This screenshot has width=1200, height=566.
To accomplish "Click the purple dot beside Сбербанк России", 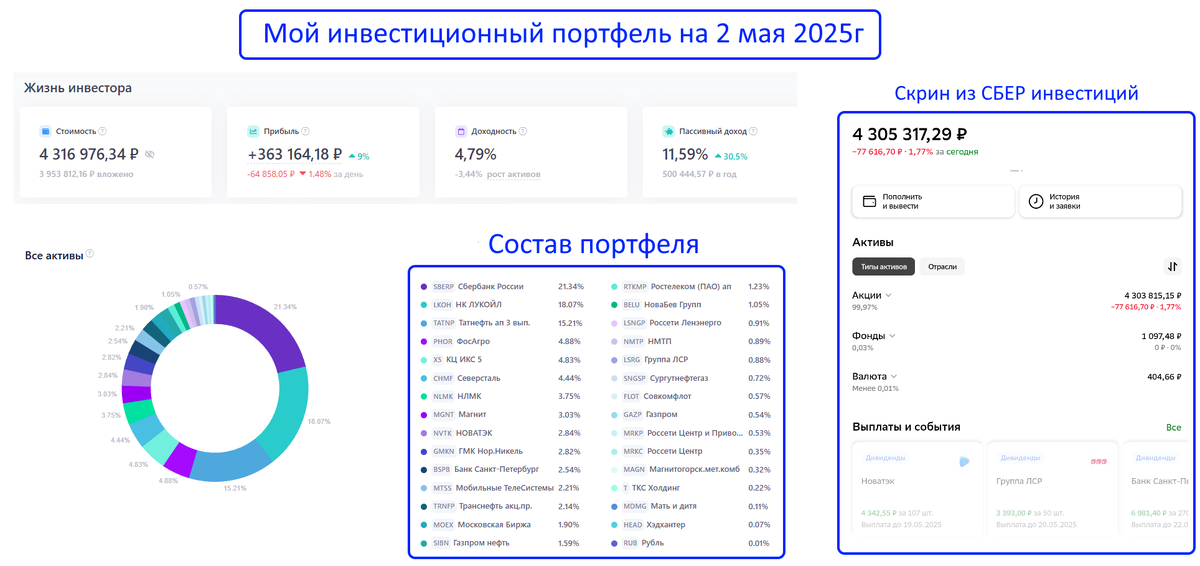I will pos(423,286).
